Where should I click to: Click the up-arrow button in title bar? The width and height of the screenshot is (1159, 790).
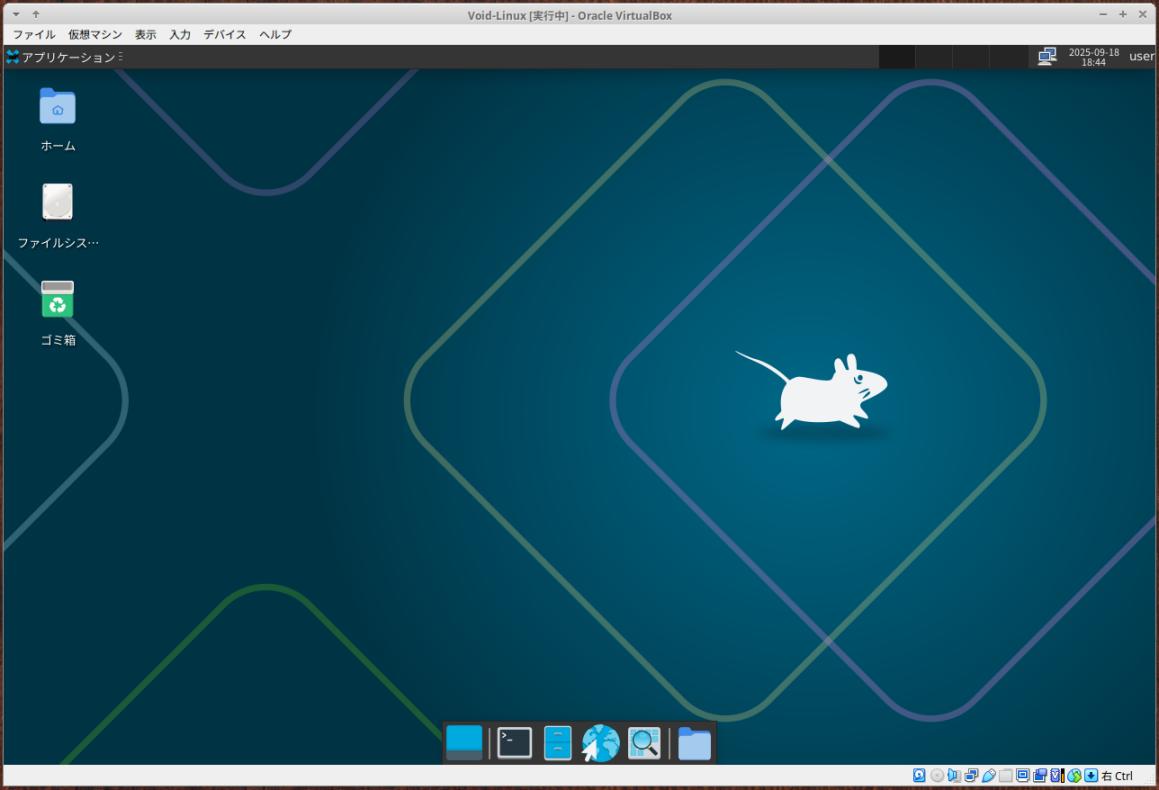(x=35, y=14)
